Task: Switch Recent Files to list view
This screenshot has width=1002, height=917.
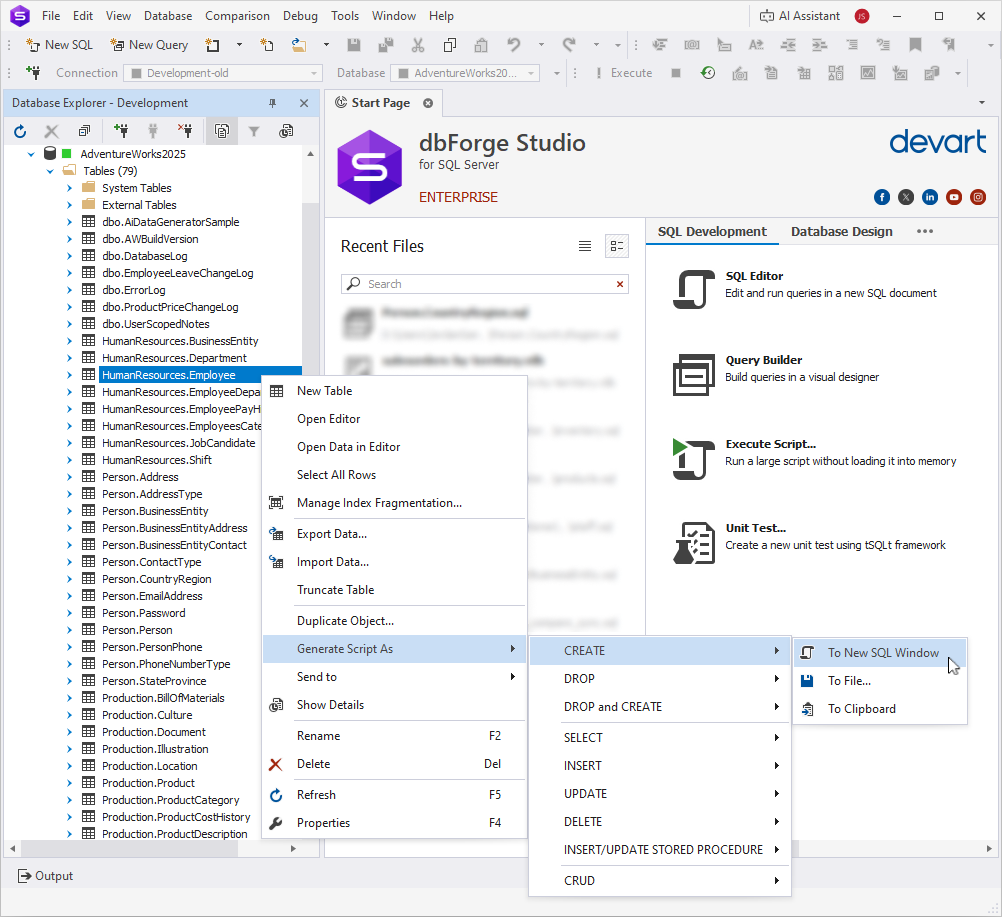Action: (585, 246)
